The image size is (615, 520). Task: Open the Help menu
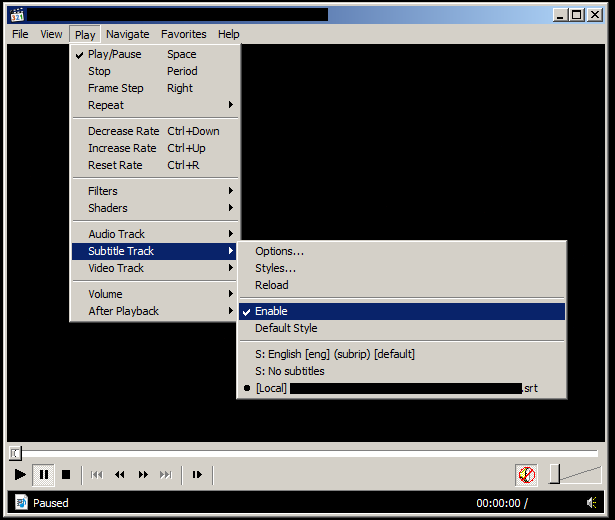pyautogui.click(x=229, y=34)
